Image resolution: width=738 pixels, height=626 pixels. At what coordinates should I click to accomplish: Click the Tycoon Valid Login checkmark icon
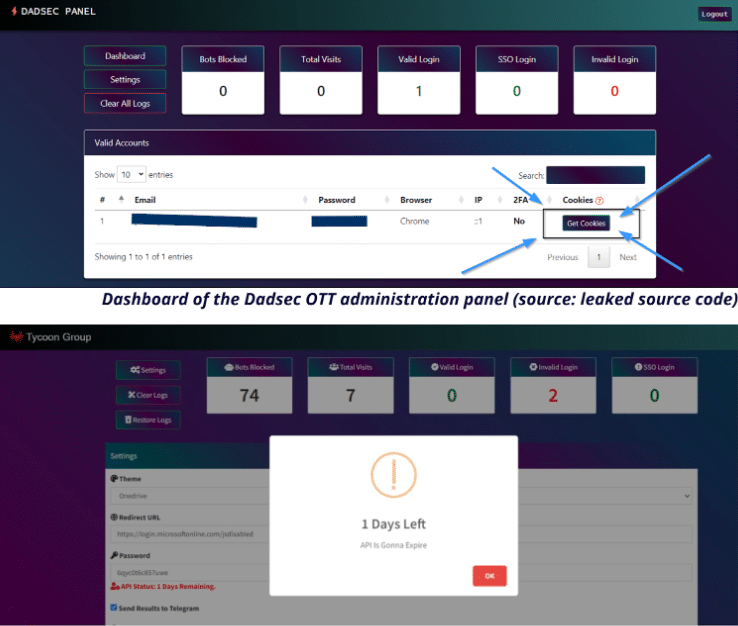(x=435, y=367)
